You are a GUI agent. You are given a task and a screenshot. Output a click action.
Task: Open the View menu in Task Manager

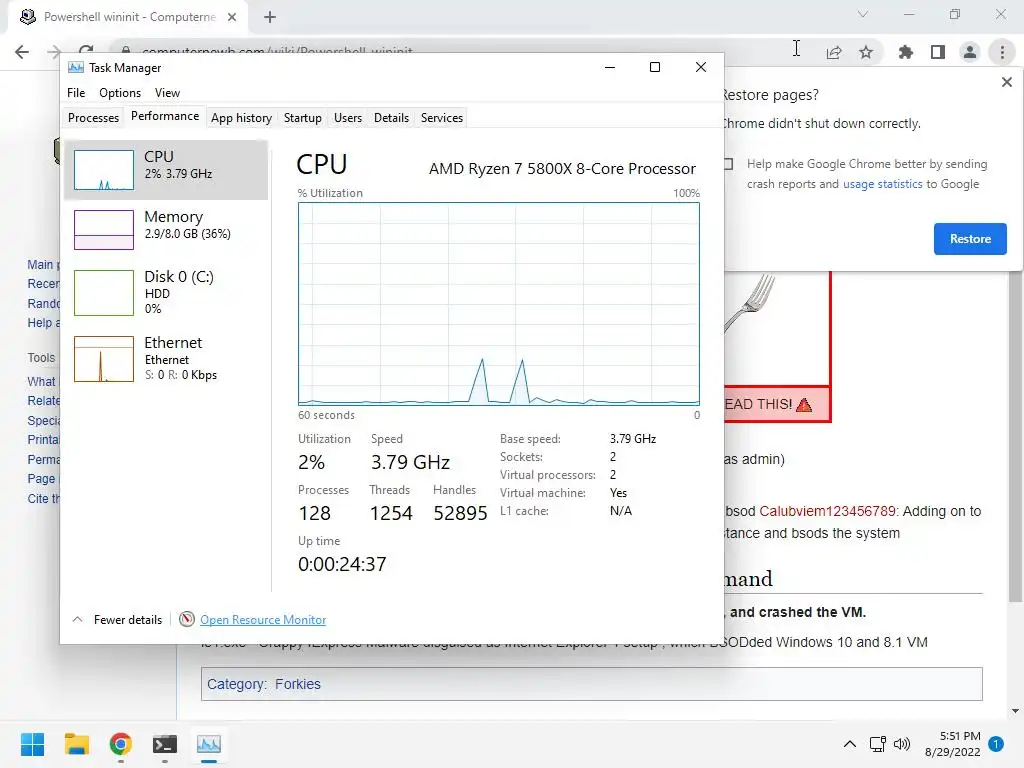pyautogui.click(x=167, y=93)
